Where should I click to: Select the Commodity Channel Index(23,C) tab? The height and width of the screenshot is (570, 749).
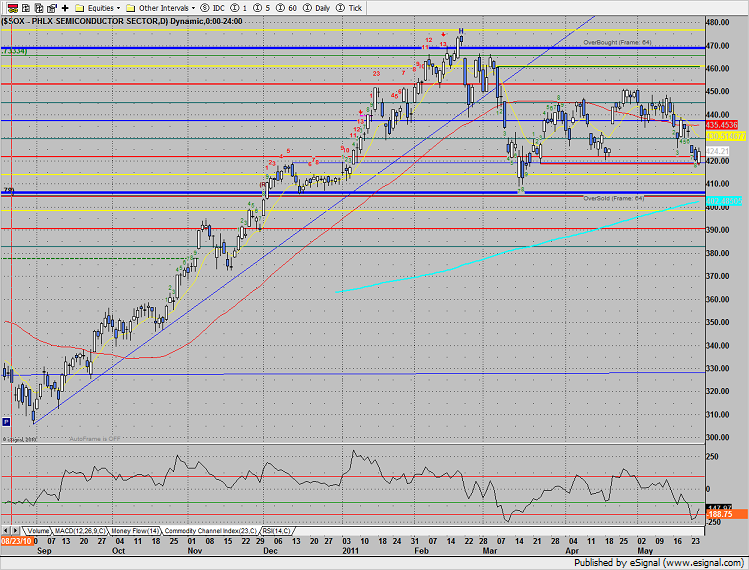210,531
